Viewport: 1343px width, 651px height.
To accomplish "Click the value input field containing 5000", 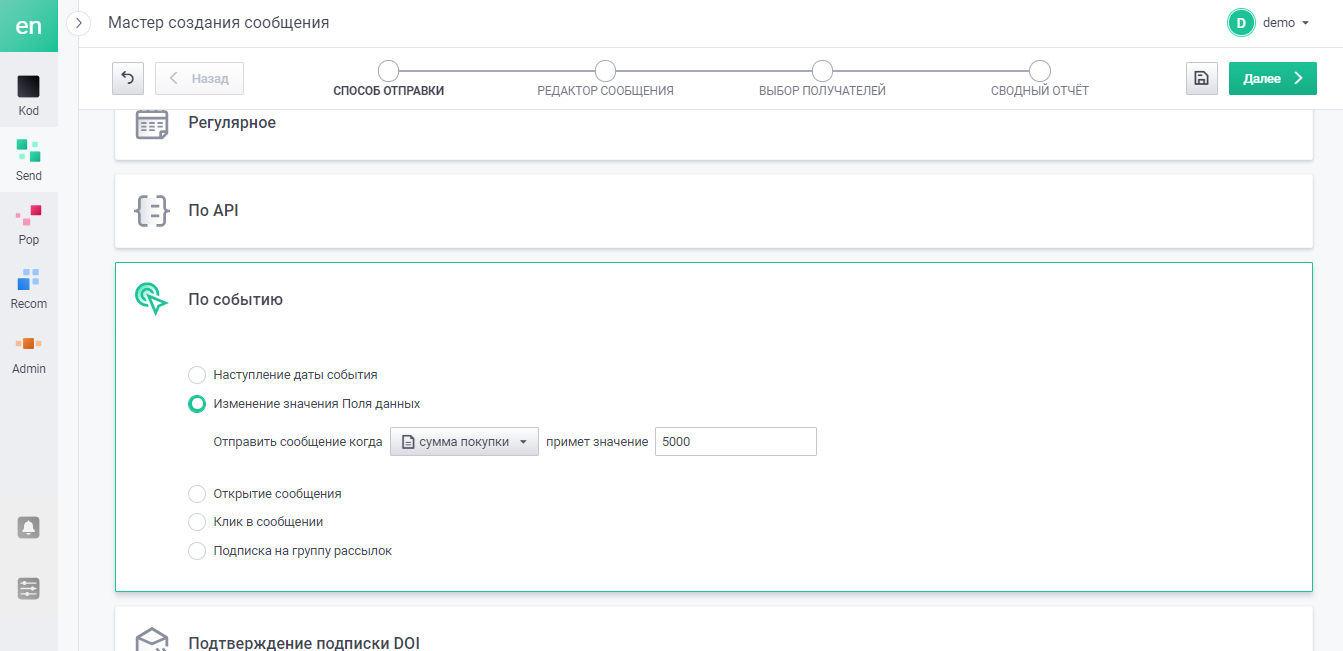I will coord(736,441).
